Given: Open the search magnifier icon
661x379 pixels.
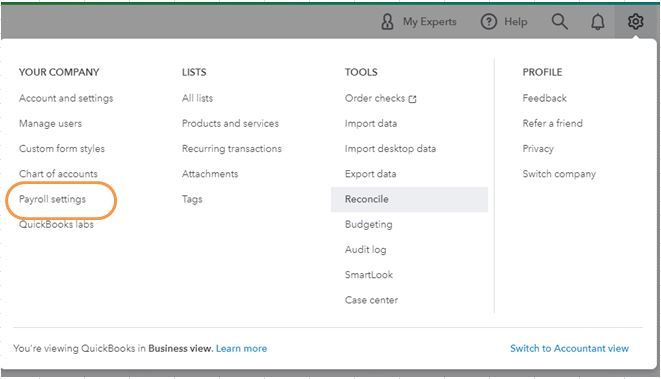Looking at the screenshot, I should pyautogui.click(x=559, y=21).
